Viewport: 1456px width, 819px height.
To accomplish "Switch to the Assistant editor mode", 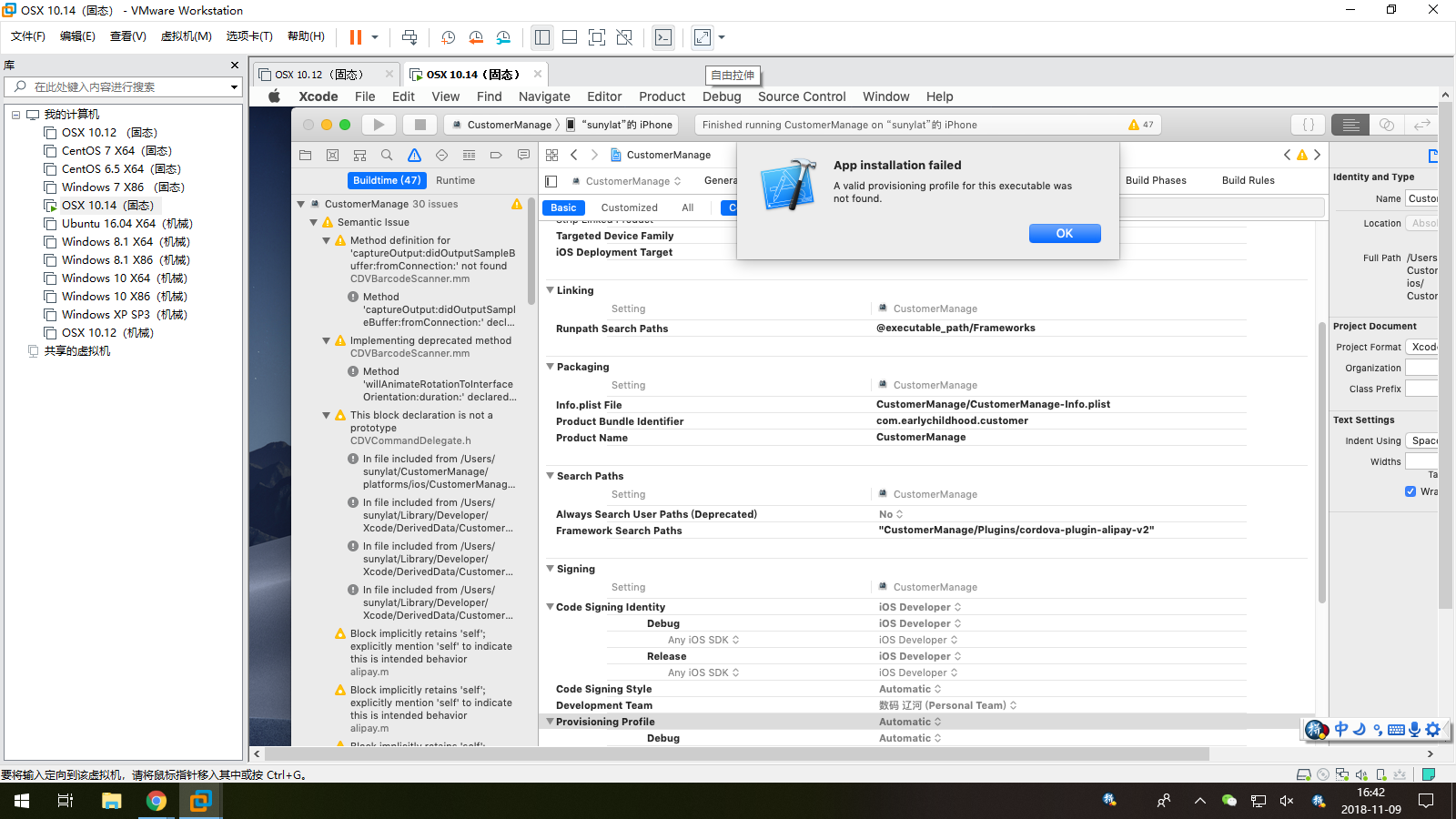I will point(1386,125).
